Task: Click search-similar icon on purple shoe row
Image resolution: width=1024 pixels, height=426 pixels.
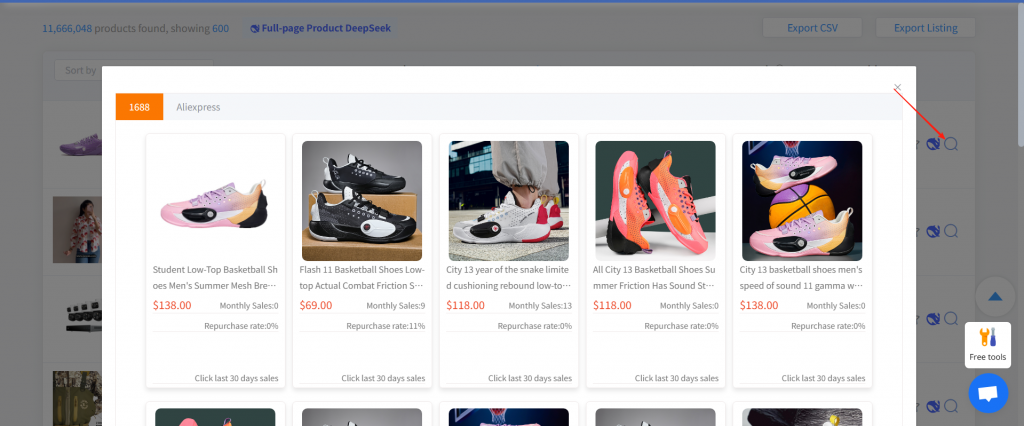Action: click(x=951, y=144)
